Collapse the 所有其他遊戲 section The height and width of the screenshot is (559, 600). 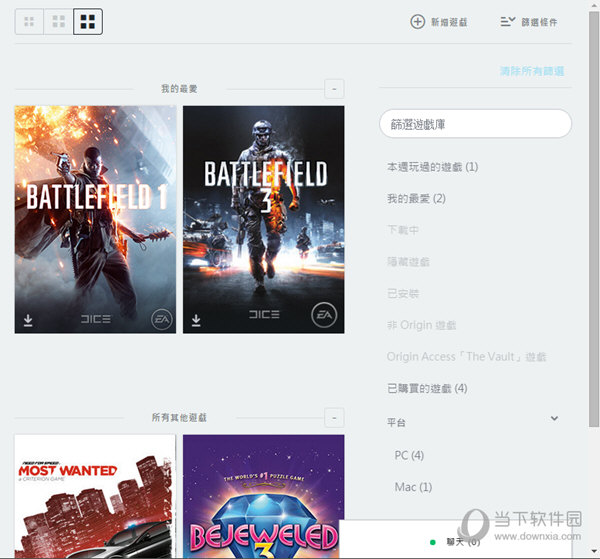[x=334, y=417]
